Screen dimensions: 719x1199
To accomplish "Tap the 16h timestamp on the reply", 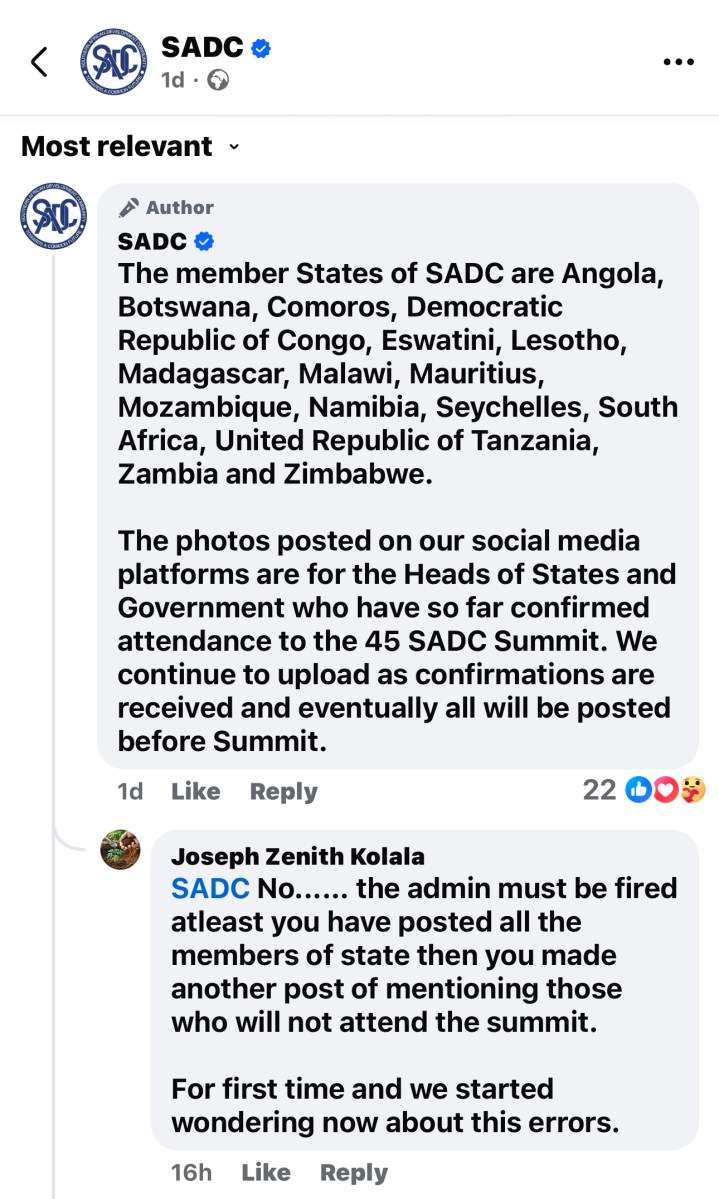I will (191, 1172).
